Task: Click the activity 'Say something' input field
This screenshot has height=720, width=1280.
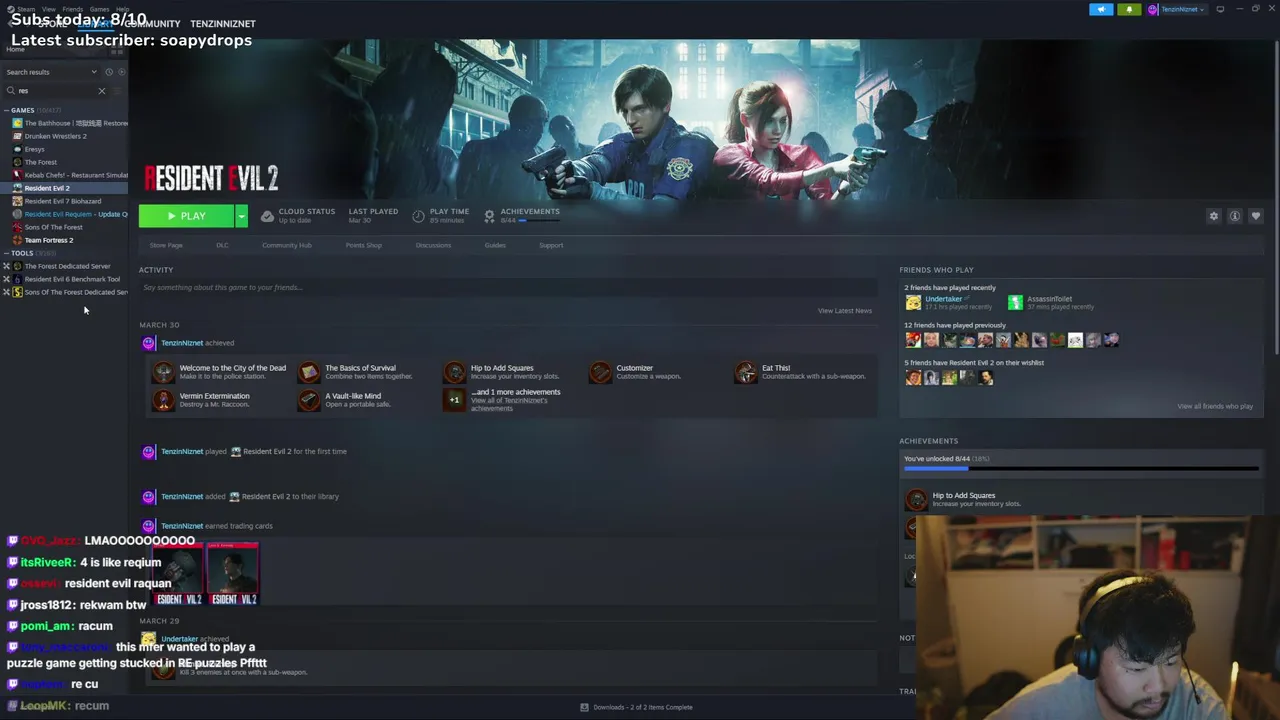Action: coord(507,288)
